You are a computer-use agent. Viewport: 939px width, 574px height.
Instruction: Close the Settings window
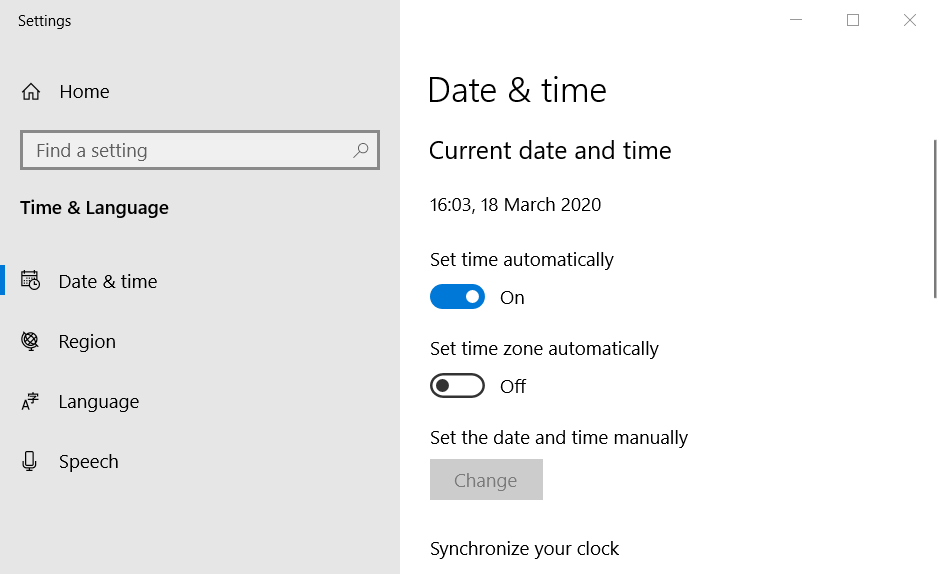pos(910,20)
